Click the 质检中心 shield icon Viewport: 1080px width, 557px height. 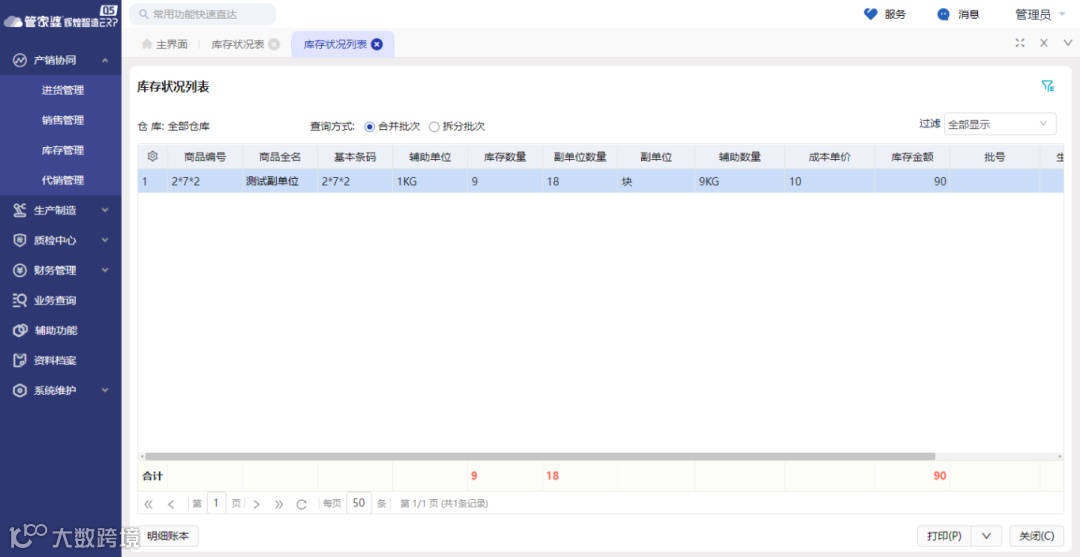[20, 240]
